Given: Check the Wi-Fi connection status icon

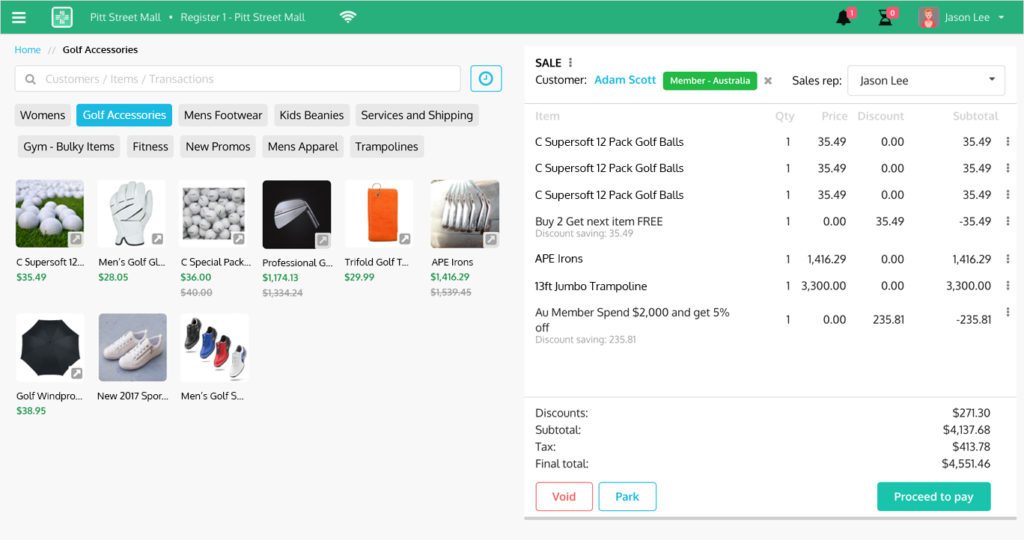Looking at the screenshot, I should [348, 17].
